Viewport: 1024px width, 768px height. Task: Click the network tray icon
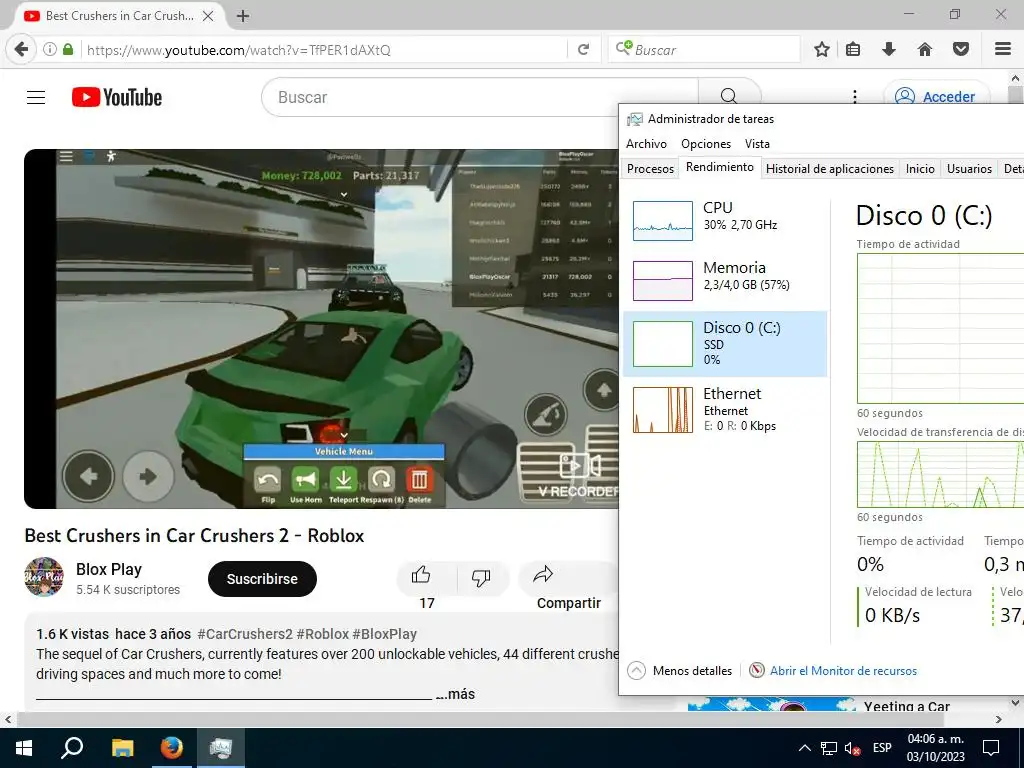(829, 748)
